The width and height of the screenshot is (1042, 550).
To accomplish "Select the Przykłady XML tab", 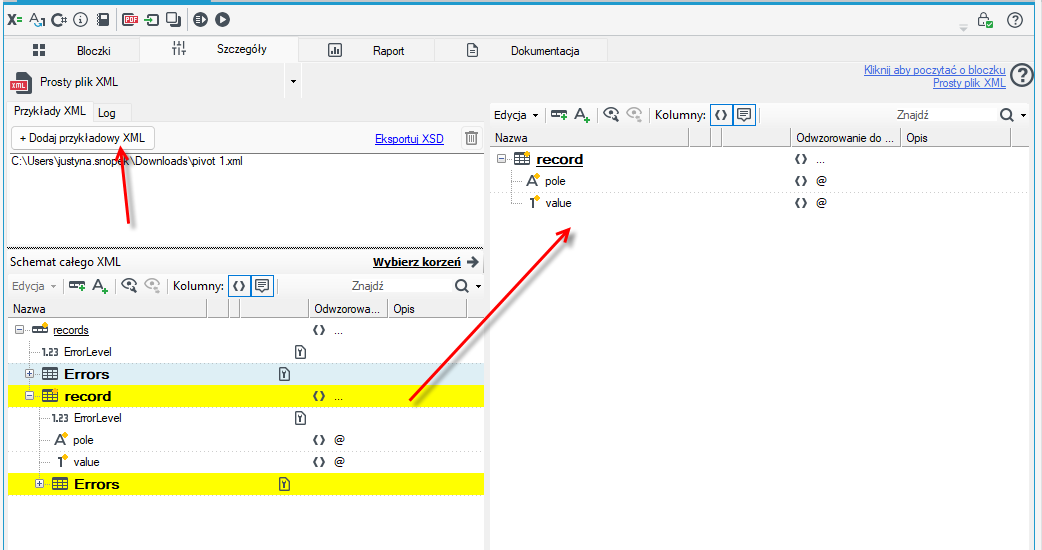I will click(x=50, y=112).
